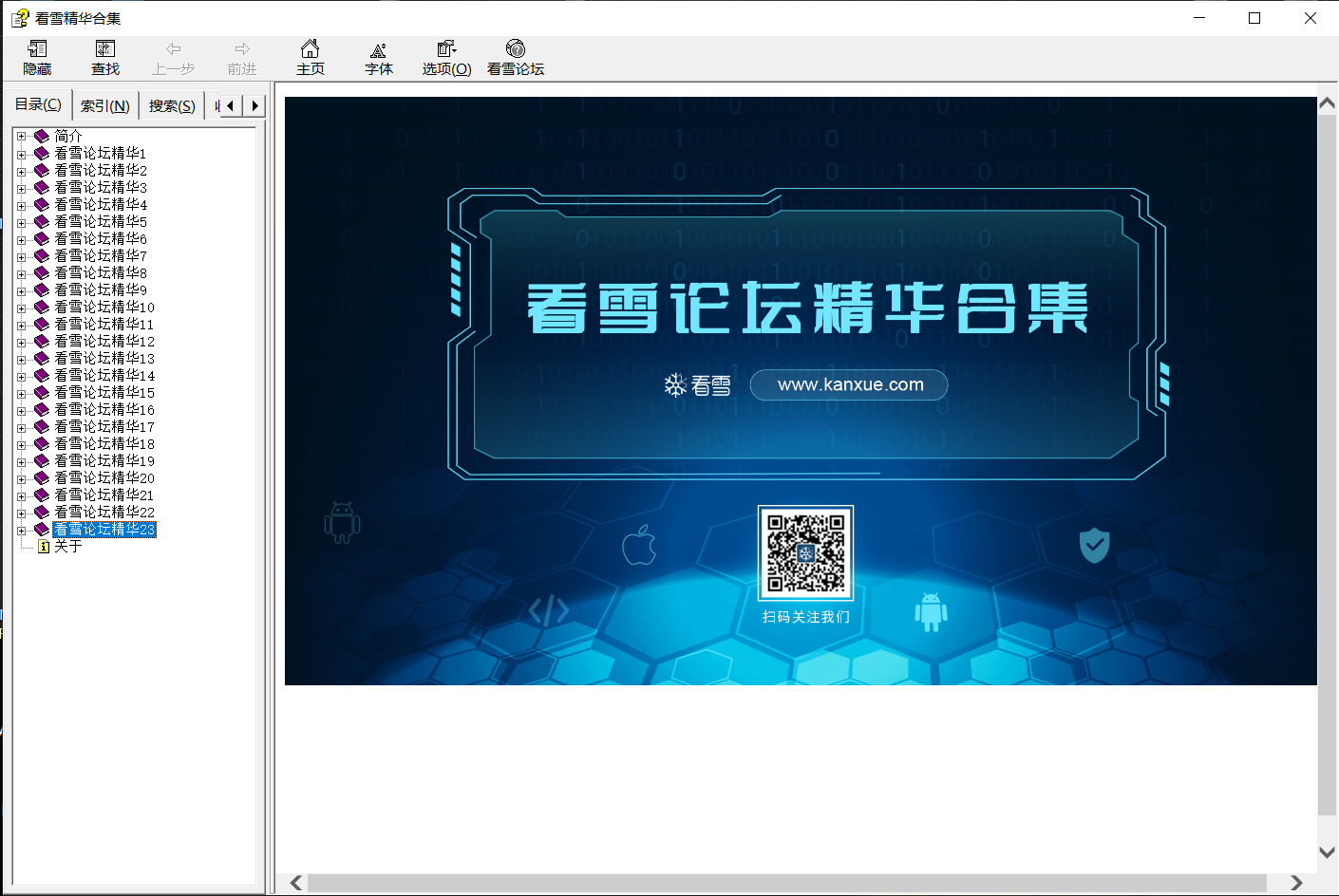This screenshot has width=1339, height=896.
Task: Click the 上一步 (Back) arrow icon
Action: (x=173, y=48)
